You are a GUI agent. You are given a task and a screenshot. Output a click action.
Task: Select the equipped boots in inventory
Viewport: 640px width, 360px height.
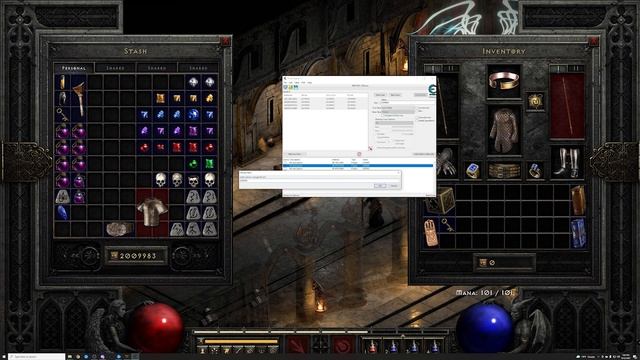pyautogui.click(x=567, y=162)
